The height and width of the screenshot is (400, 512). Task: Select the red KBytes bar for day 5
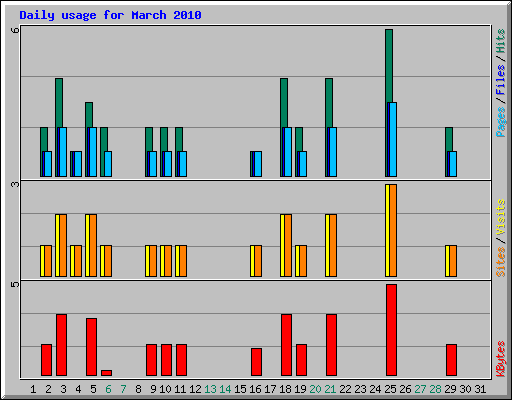click(91, 347)
